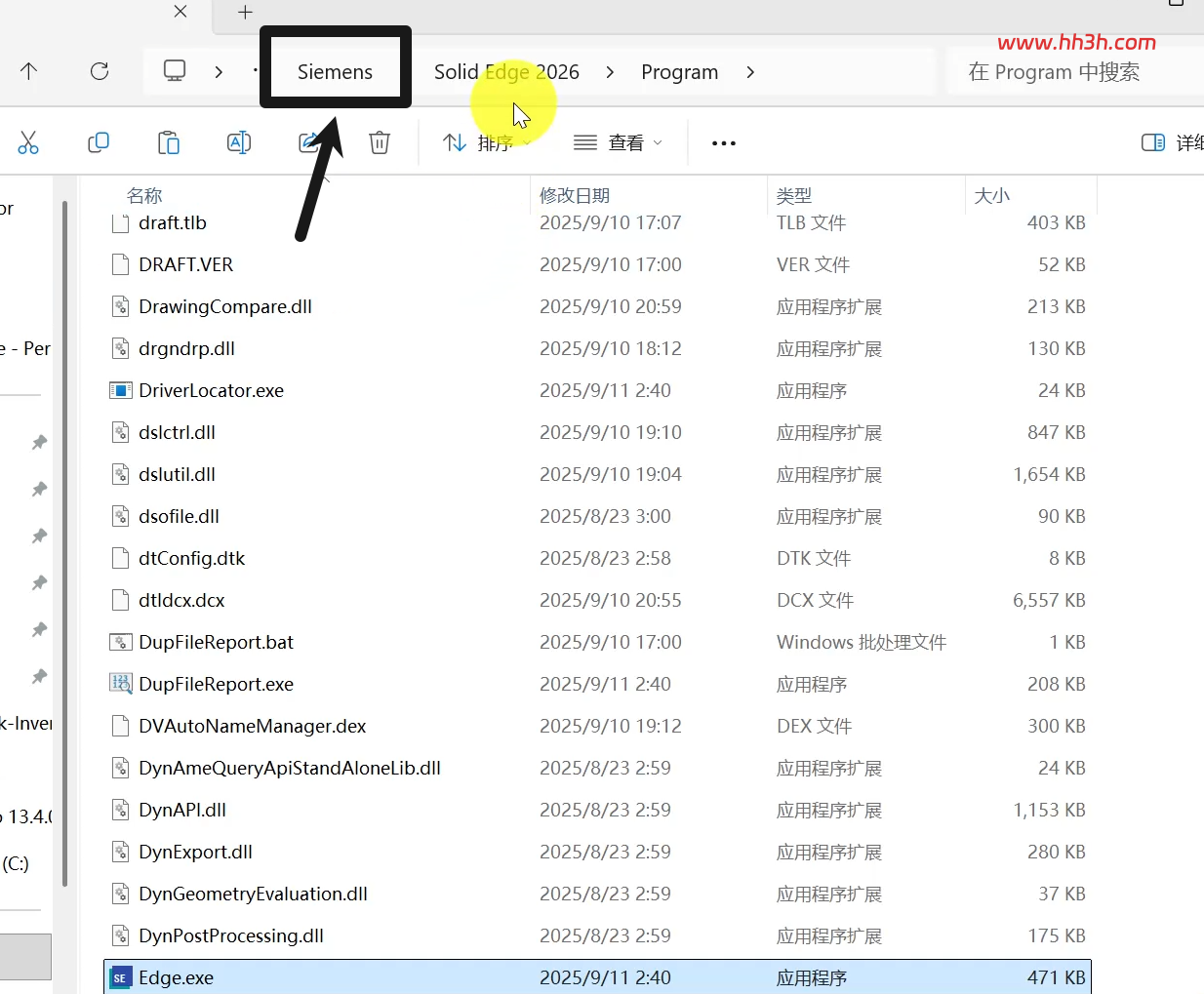Refresh the current folder view

pos(100,71)
